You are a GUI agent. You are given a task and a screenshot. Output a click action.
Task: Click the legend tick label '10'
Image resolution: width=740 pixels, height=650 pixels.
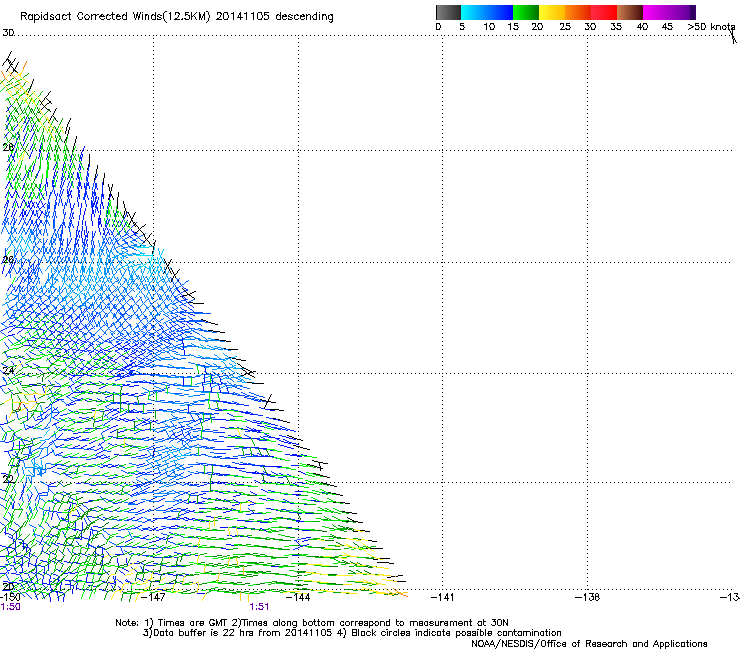point(489,27)
